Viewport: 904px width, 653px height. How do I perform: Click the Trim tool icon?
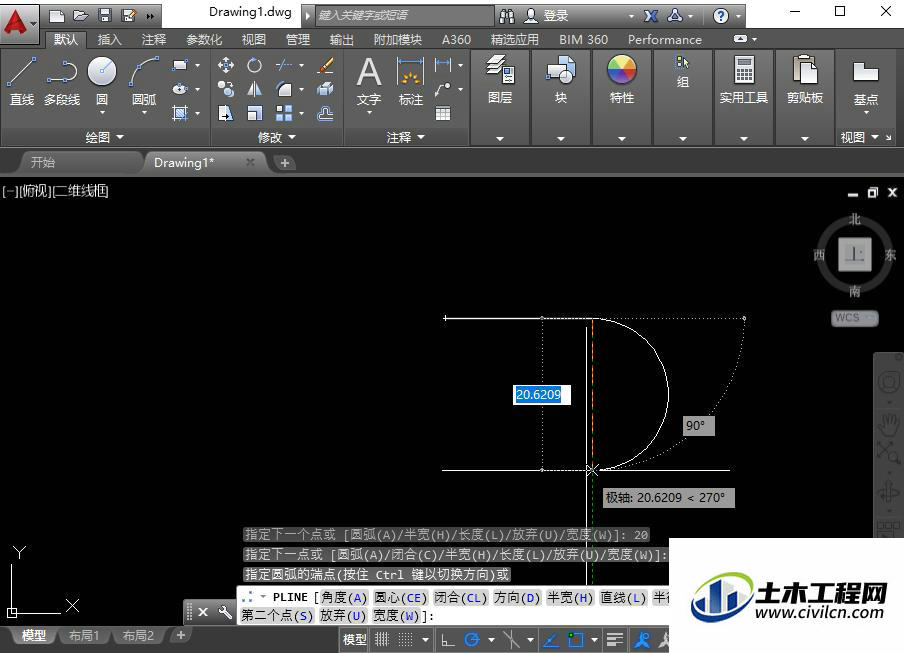click(284, 65)
